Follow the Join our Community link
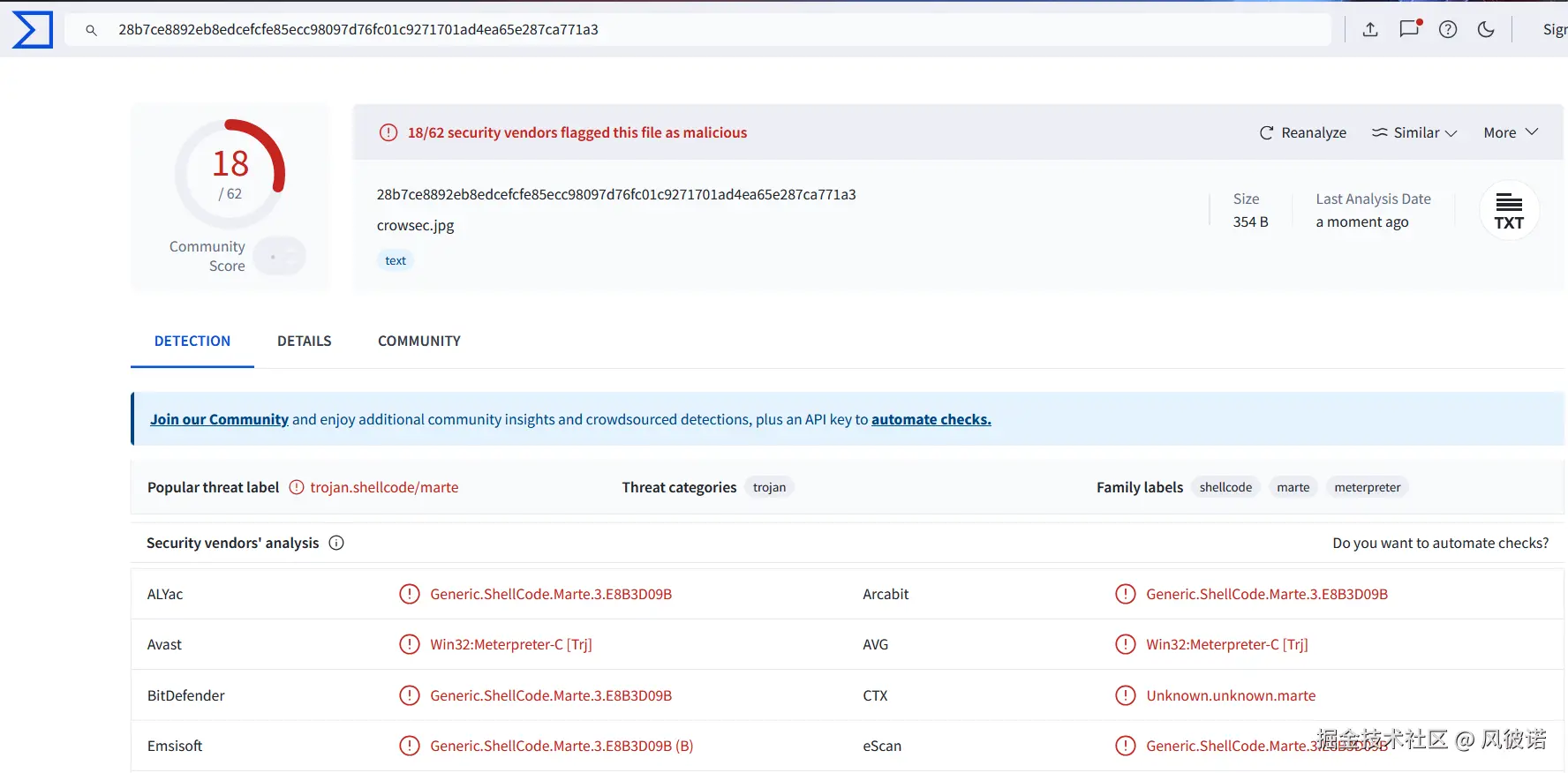Image resolution: width=1568 pixels, height=773 pixels. click(x=219, y=419)
